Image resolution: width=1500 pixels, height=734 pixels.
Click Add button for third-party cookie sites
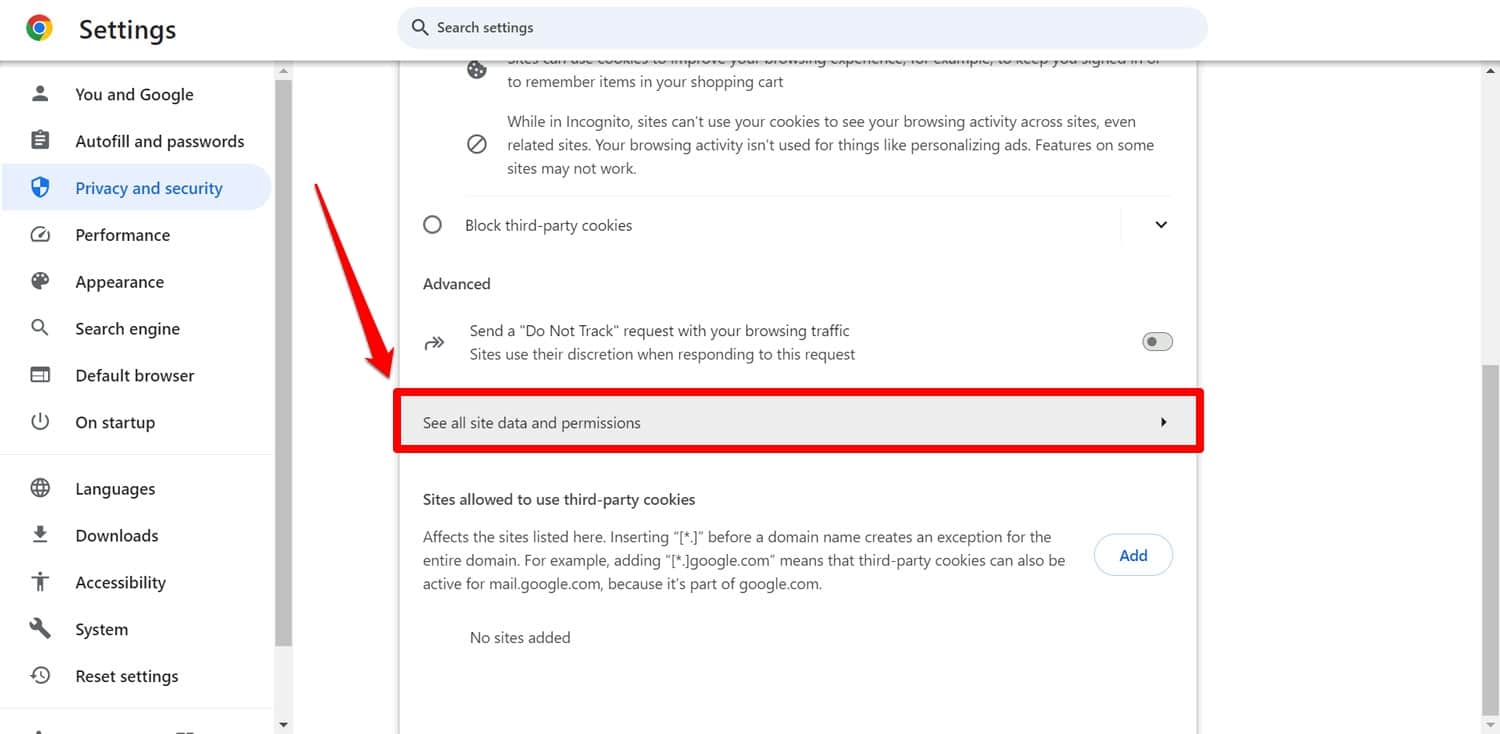[x=1133, y=556]
